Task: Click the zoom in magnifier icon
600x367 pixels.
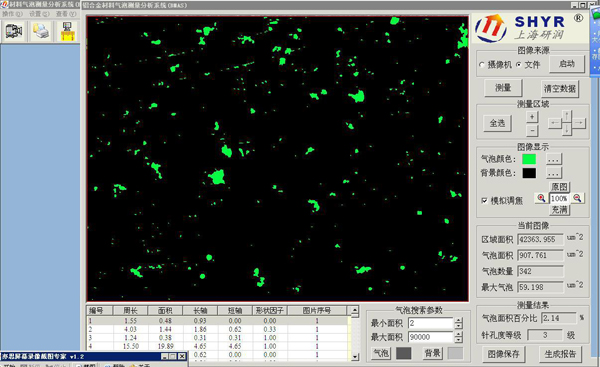Action: click(x=541, y=198)
